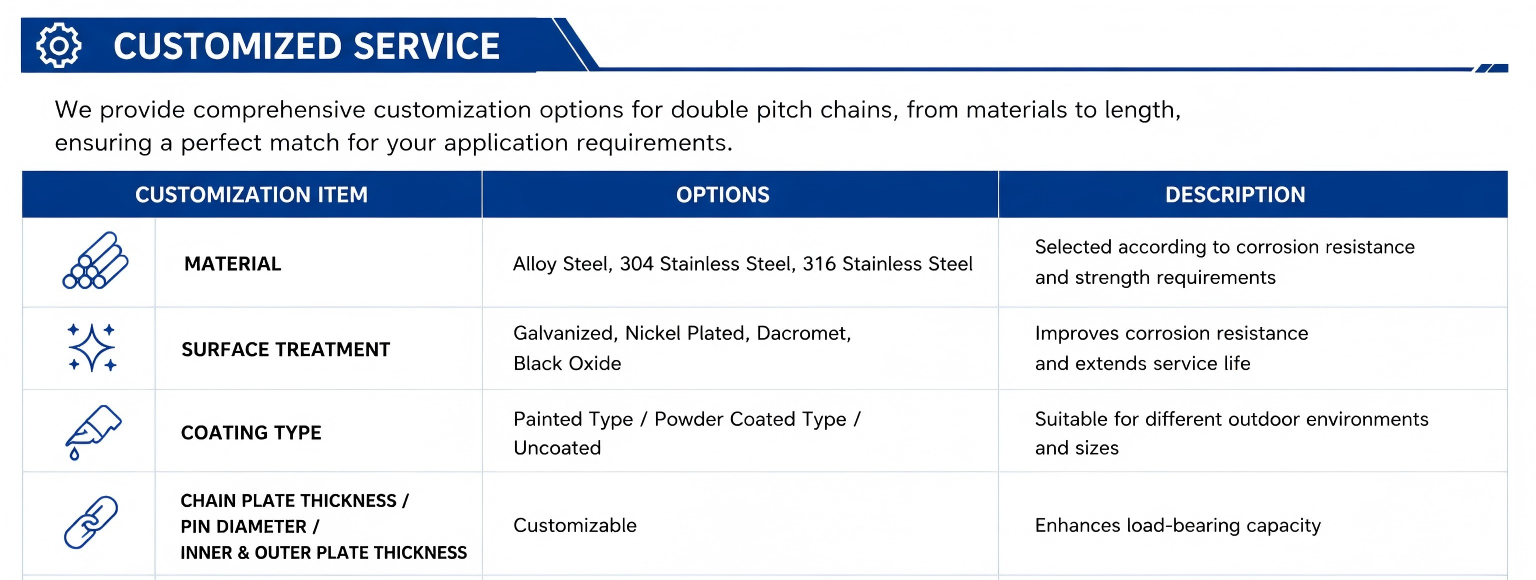This screenshot has width=1536, height=580.
Task: Click the paint tube Coating Type icon
Action: point(92,431)
